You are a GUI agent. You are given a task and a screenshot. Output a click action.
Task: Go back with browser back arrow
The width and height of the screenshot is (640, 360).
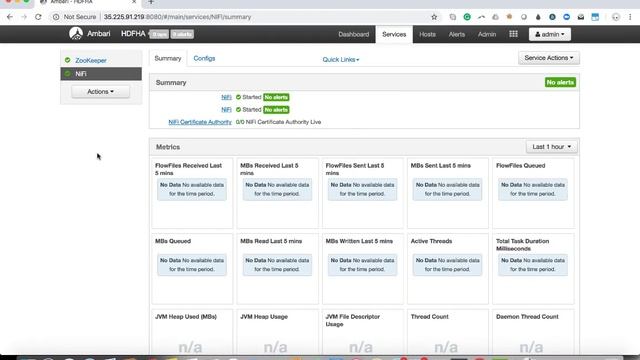point(10,17)
